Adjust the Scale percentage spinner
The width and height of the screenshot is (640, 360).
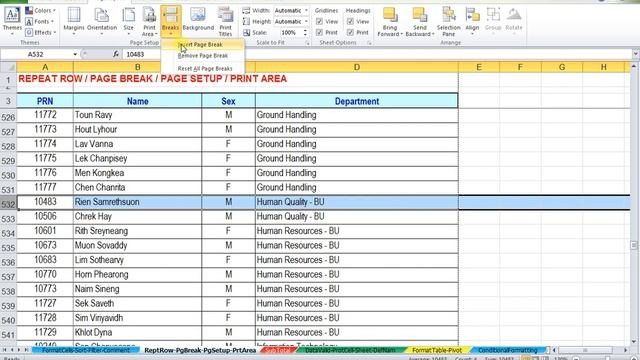tap(305, 32)
